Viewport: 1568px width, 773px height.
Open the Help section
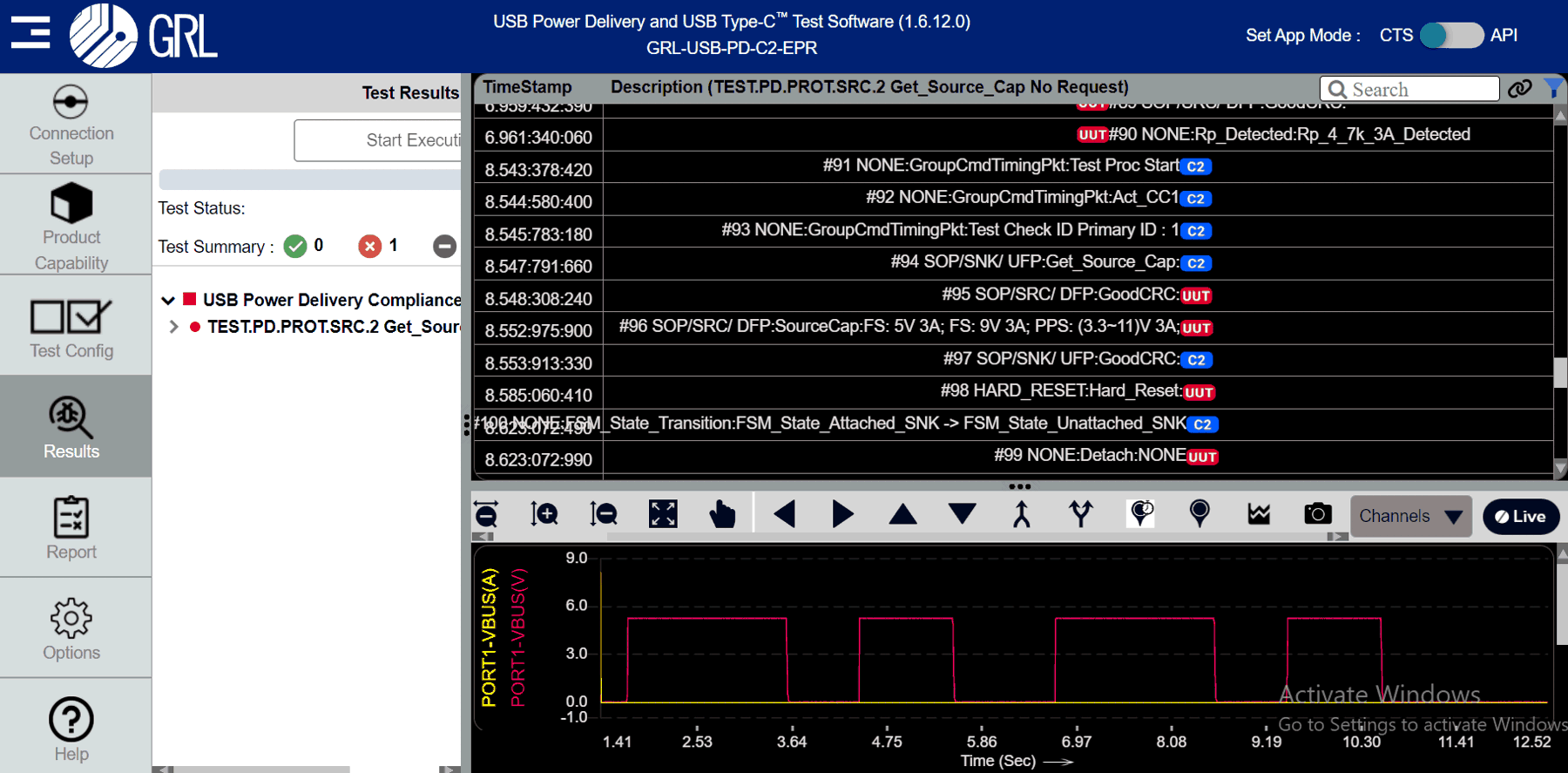71,729
